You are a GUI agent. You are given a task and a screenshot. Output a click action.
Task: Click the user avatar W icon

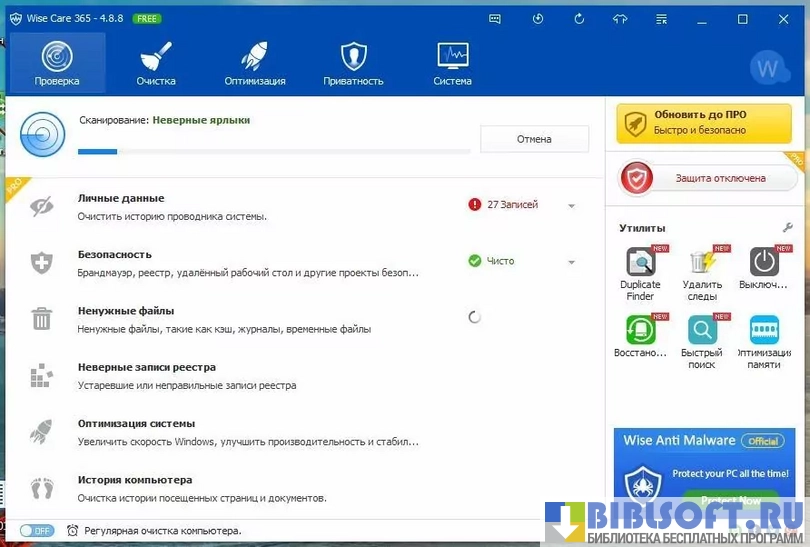click(767, 68)
